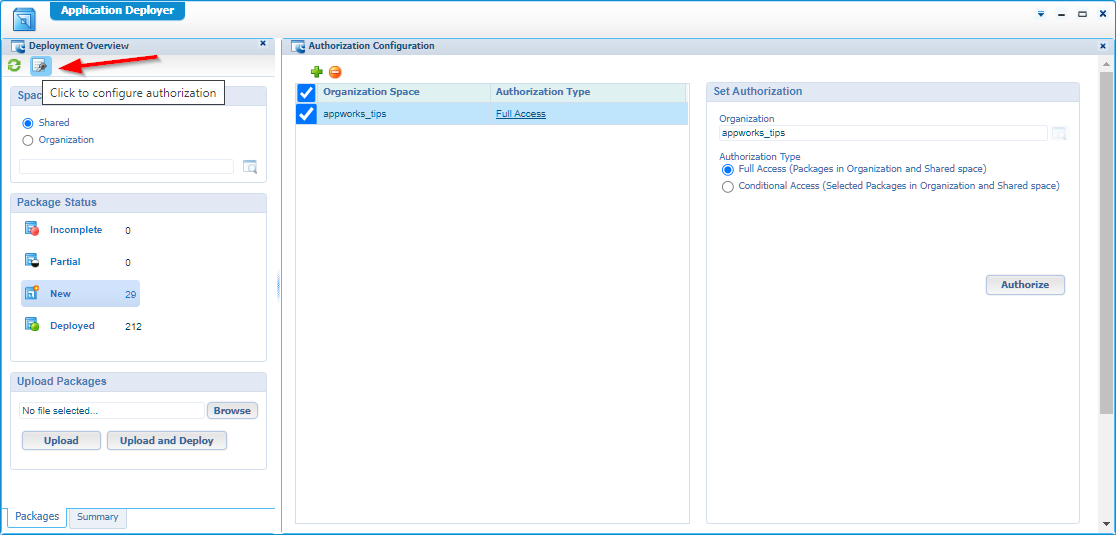Open the organization lookup icon in Space panel
The width and height of the screenshot is (1116, 535).
tap(250, 167)
